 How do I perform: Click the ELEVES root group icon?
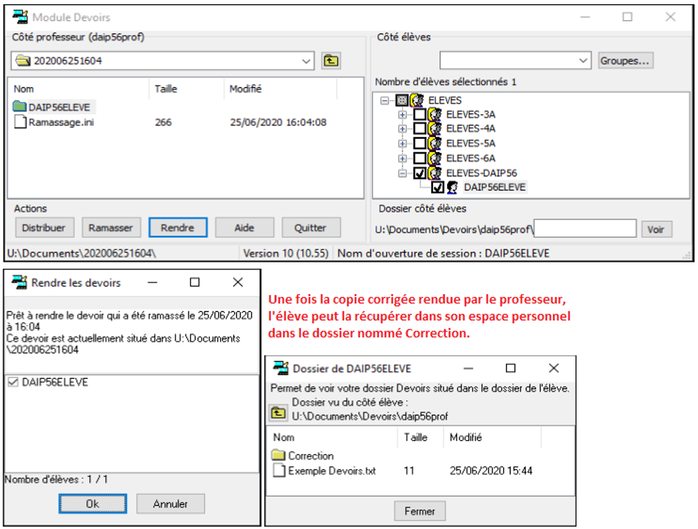point(418,101)
